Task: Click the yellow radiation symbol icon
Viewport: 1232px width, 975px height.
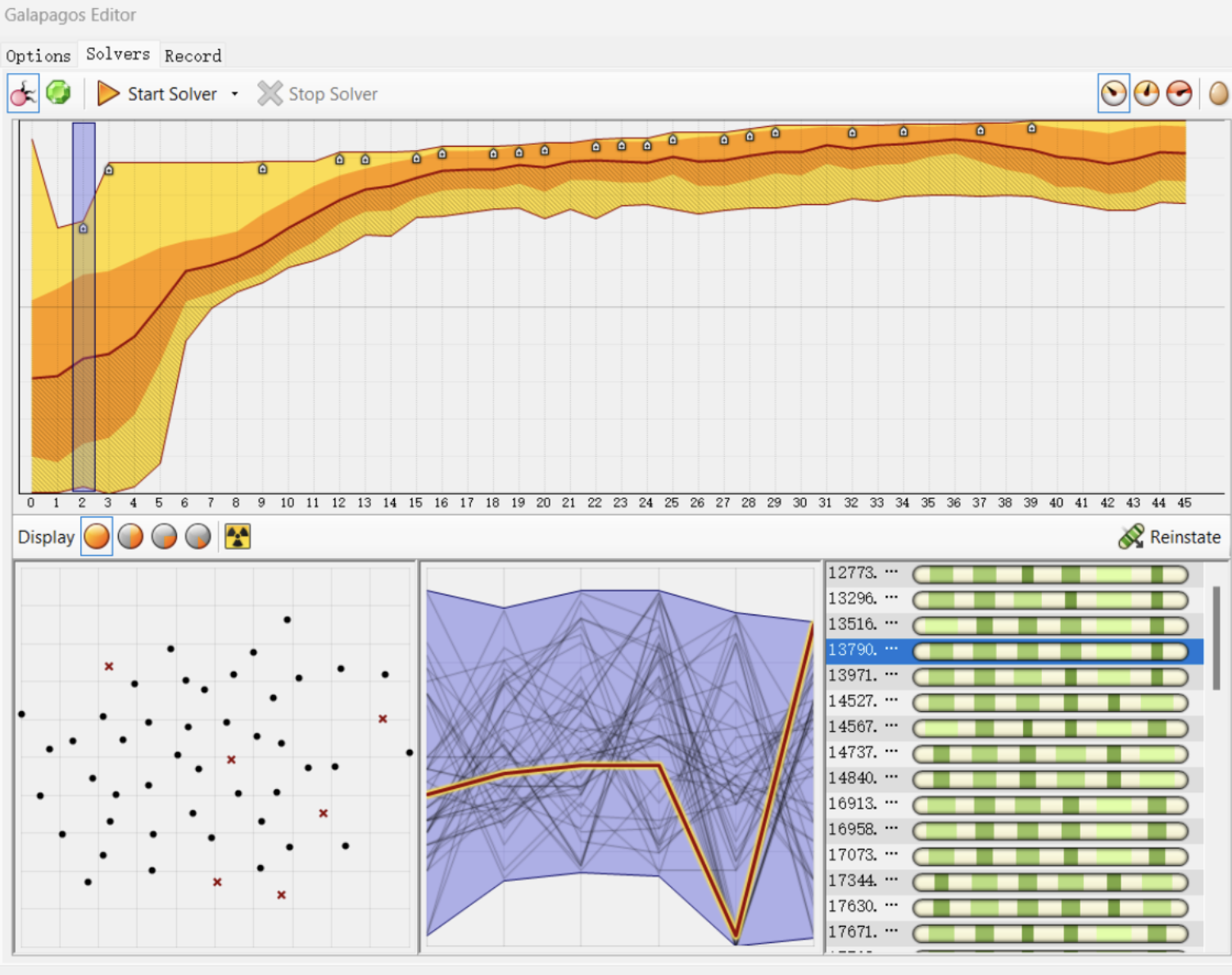Action: tap(238, 537)
